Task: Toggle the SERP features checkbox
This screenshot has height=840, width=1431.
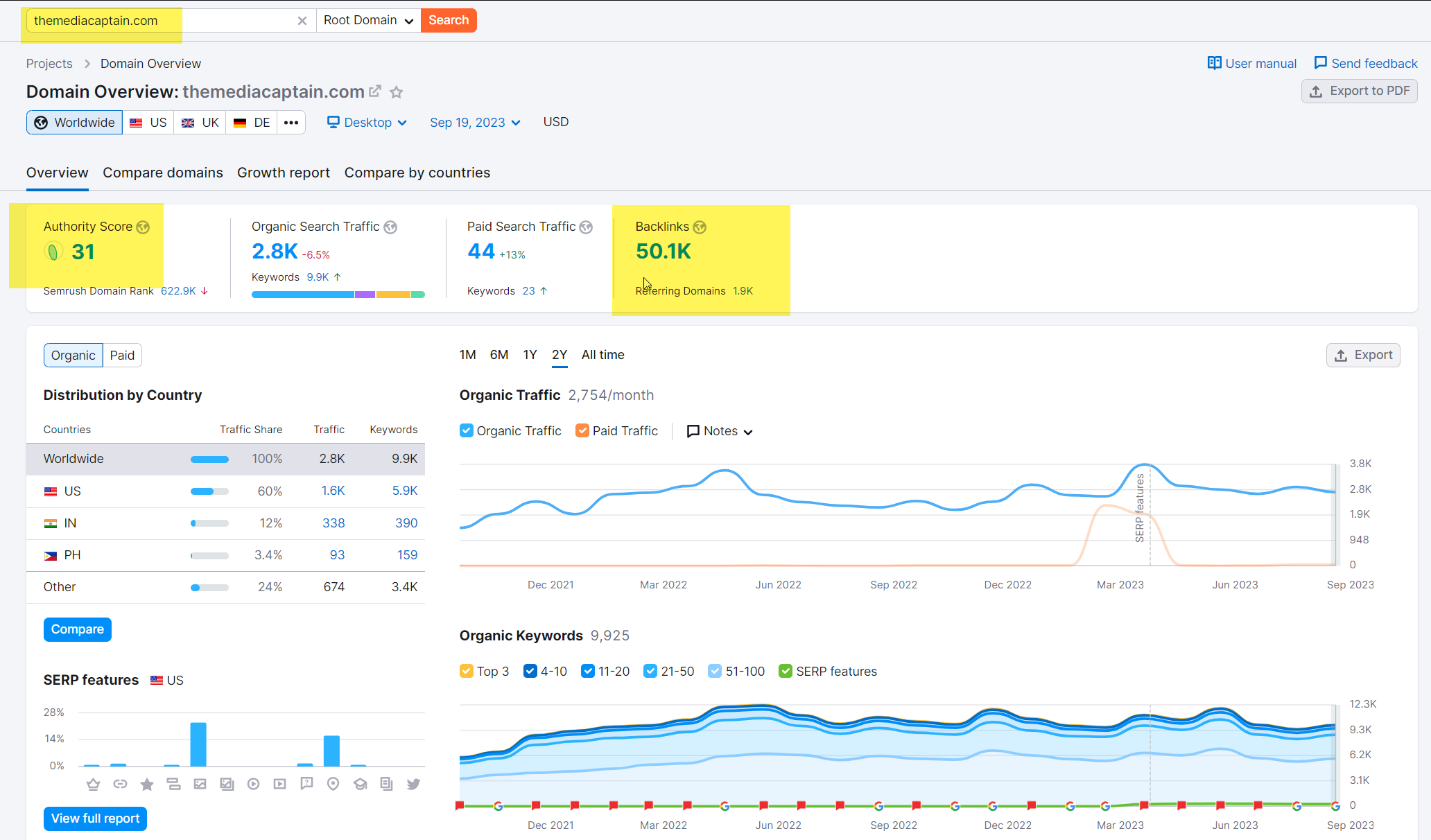Action: [786, 671]
